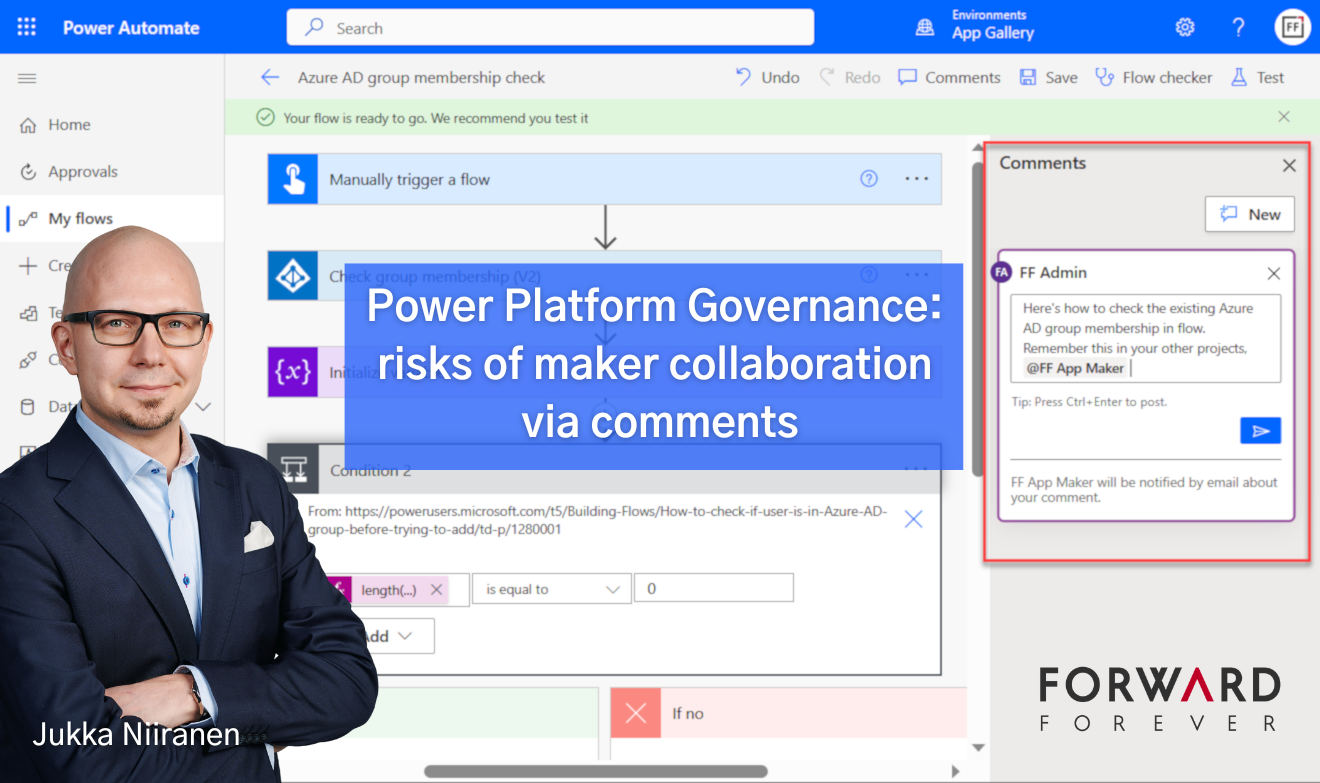This screenshot has width=1320, height=783.
Task: Open help on Manually trigger a flow card
Action: pos(869,179)
